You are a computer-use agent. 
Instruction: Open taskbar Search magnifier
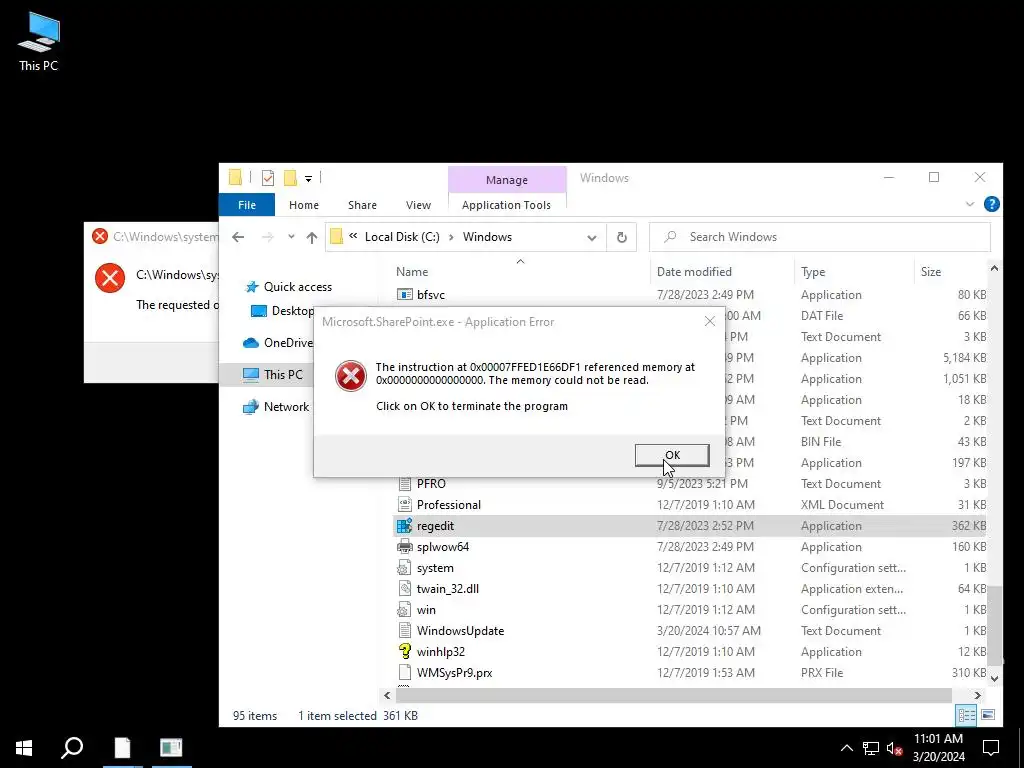pos(72,748)
